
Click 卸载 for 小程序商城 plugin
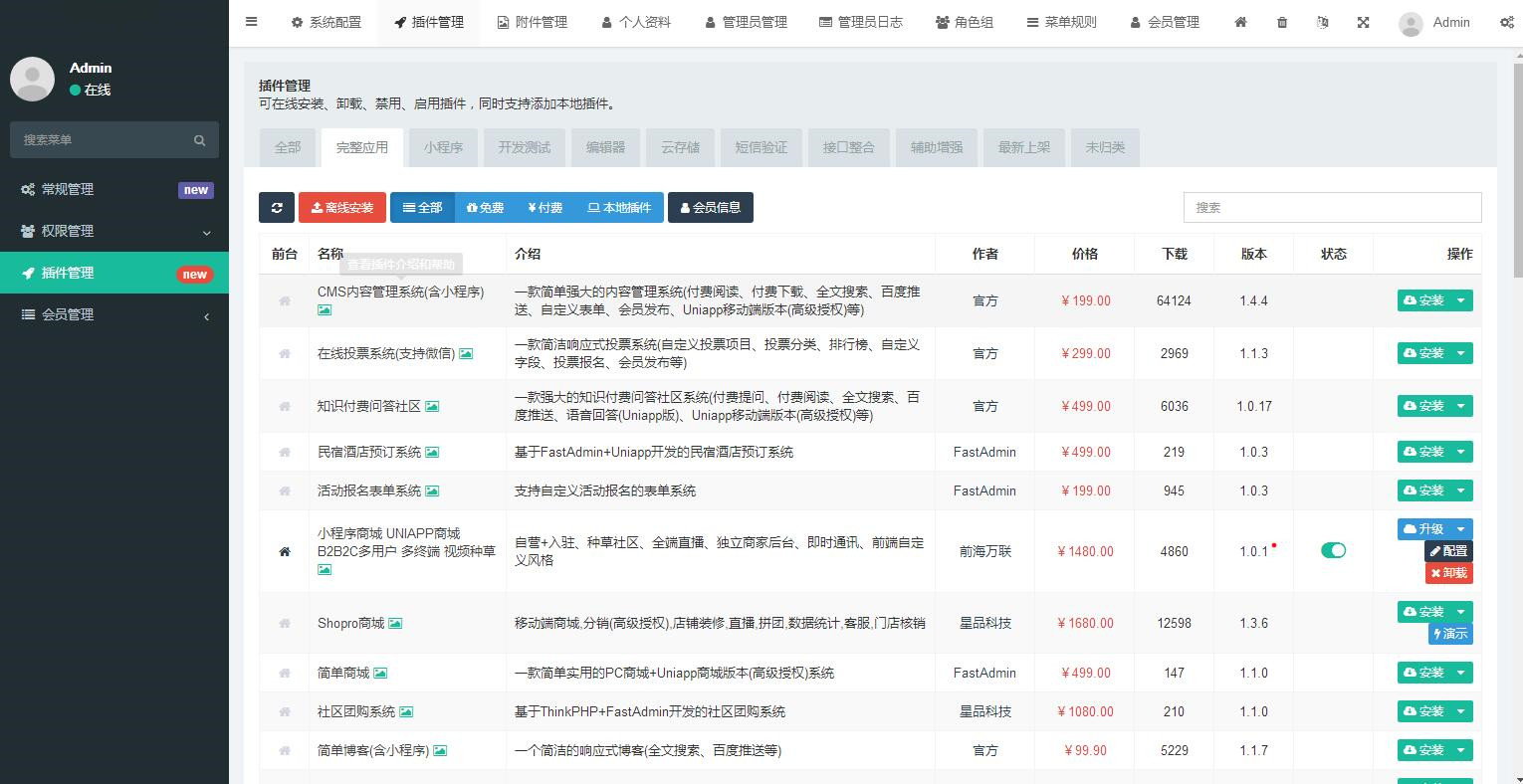tap(1448, 573)
